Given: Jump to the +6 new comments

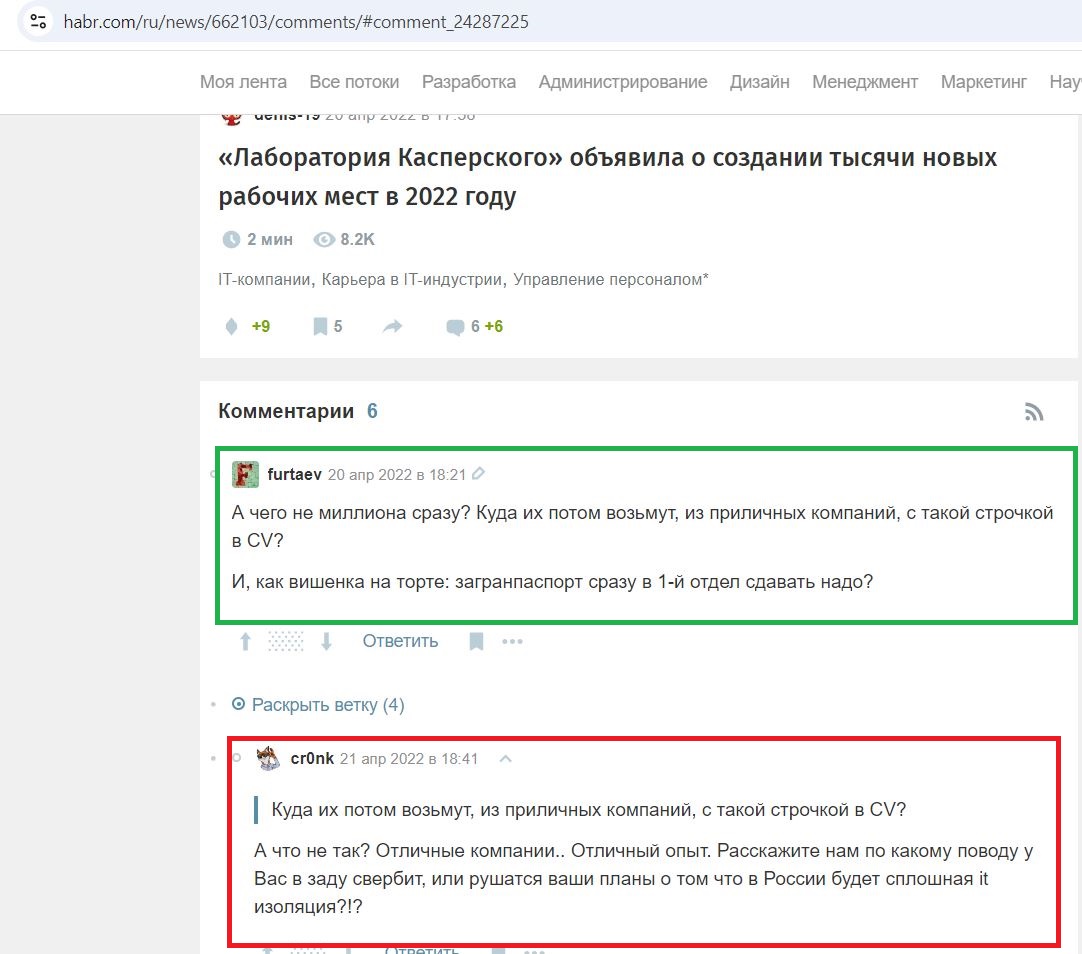Looking at the screenshot, I should coord(493,326).
